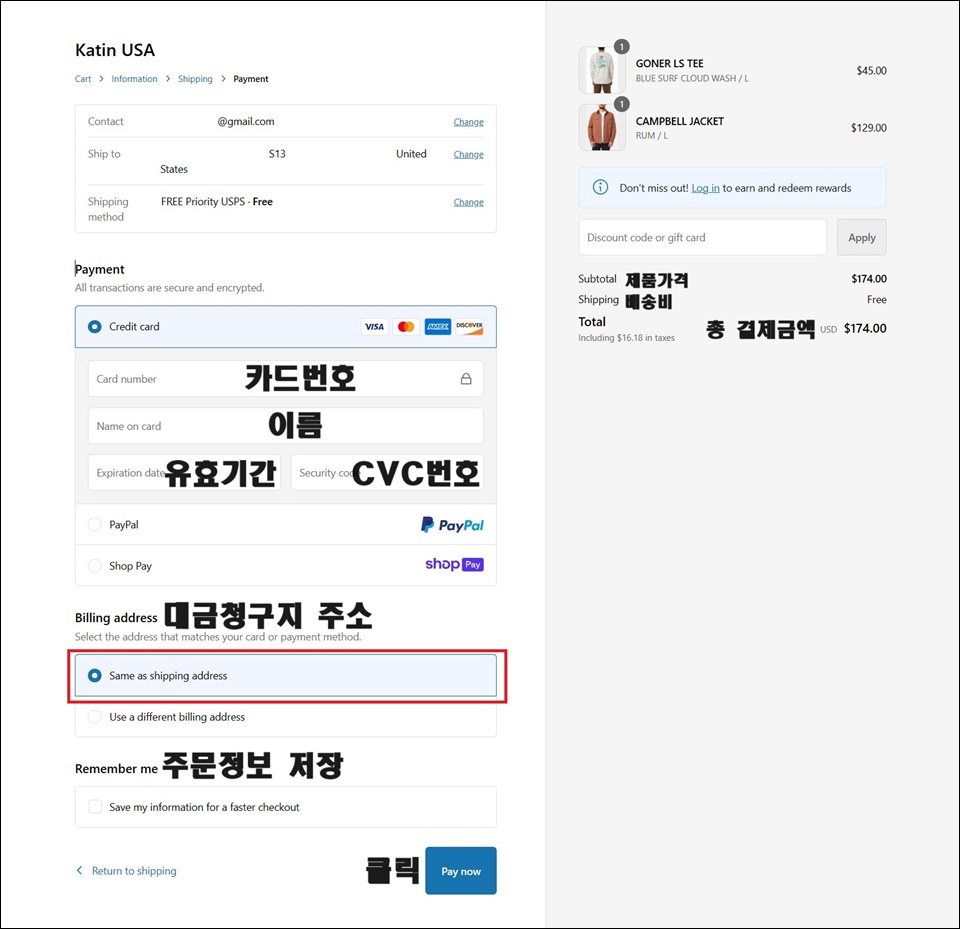This screenshot has height=929, width=960.
Task: Click the lock icon in Card number field
Action: coord(466,379)
